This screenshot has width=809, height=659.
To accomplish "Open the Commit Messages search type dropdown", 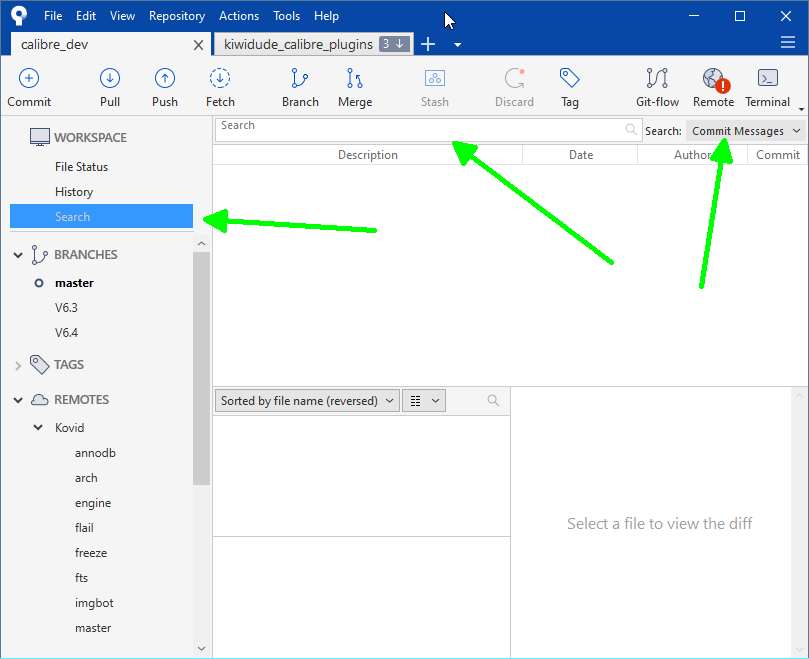I will point(746,131).
